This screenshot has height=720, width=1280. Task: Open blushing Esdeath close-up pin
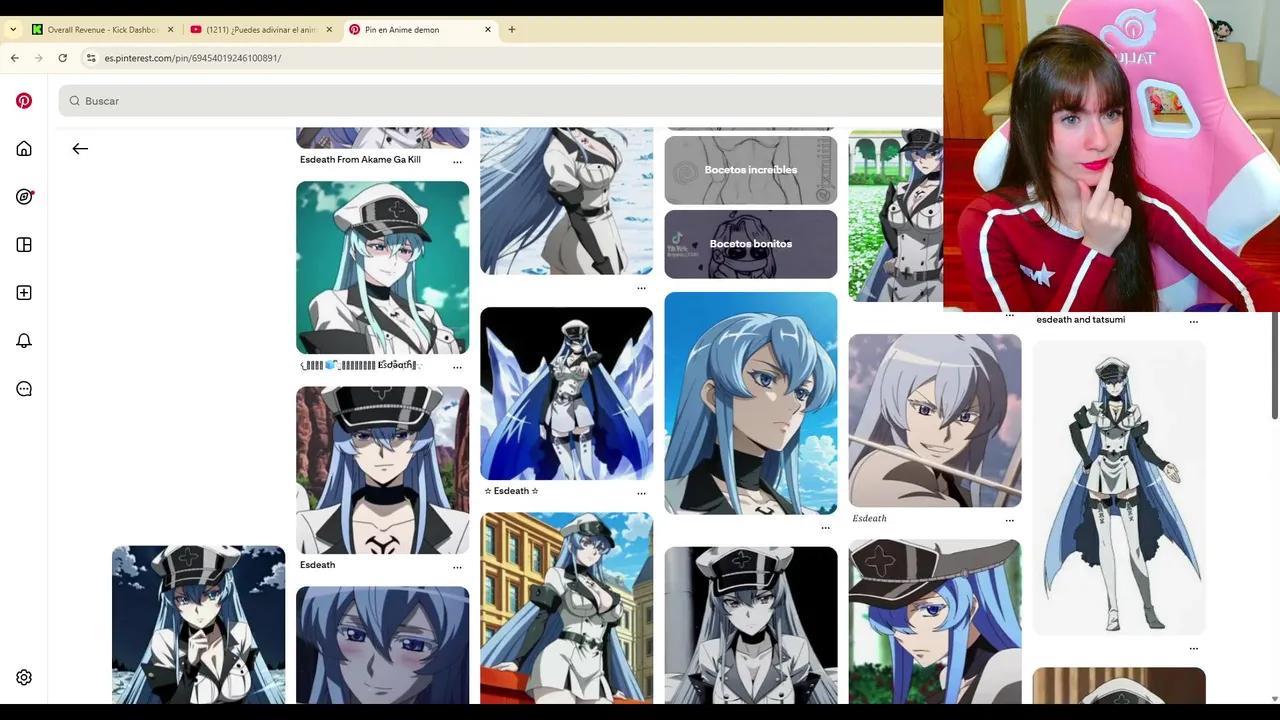(382, 645)
